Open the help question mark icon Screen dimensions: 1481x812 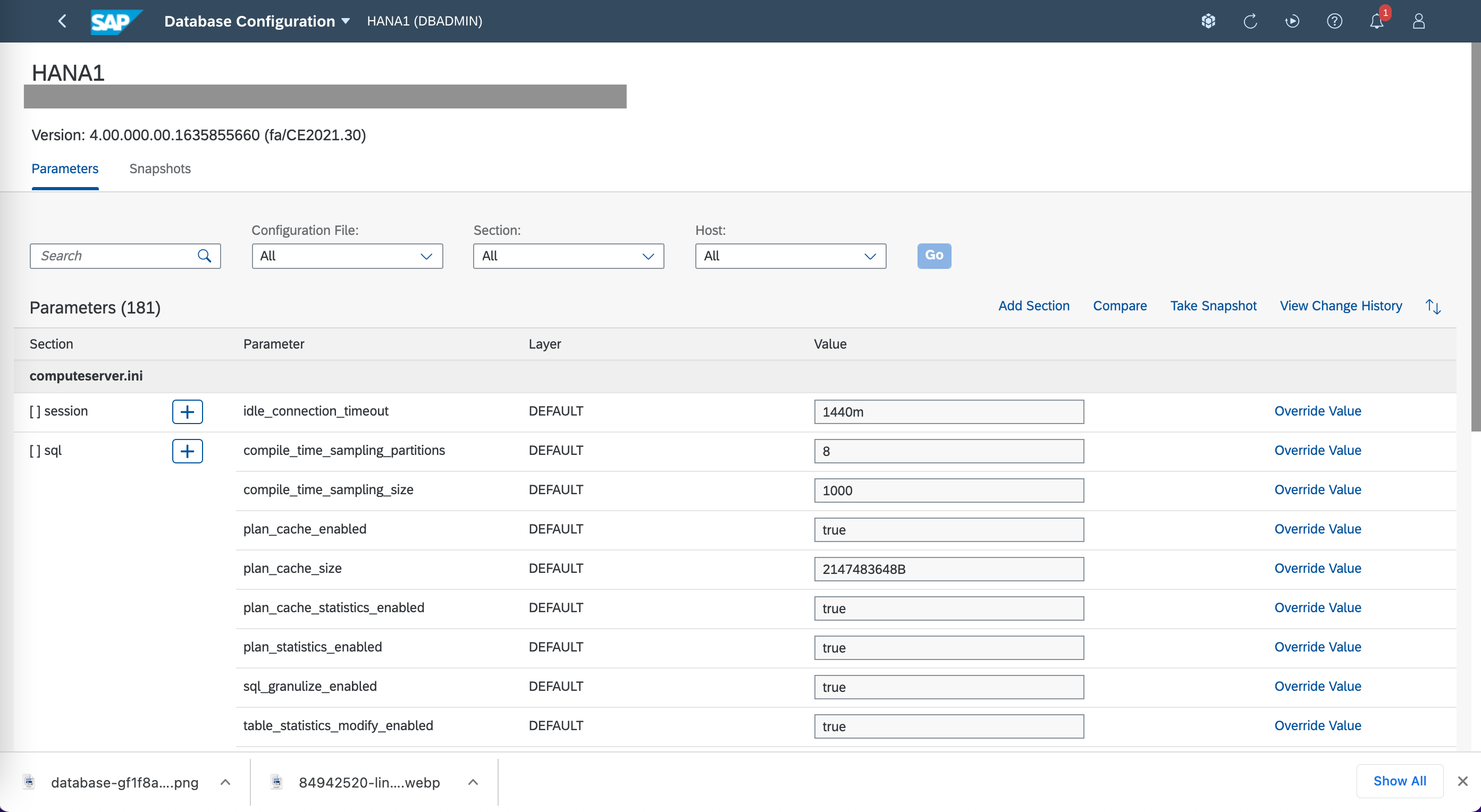[1334, 21]
